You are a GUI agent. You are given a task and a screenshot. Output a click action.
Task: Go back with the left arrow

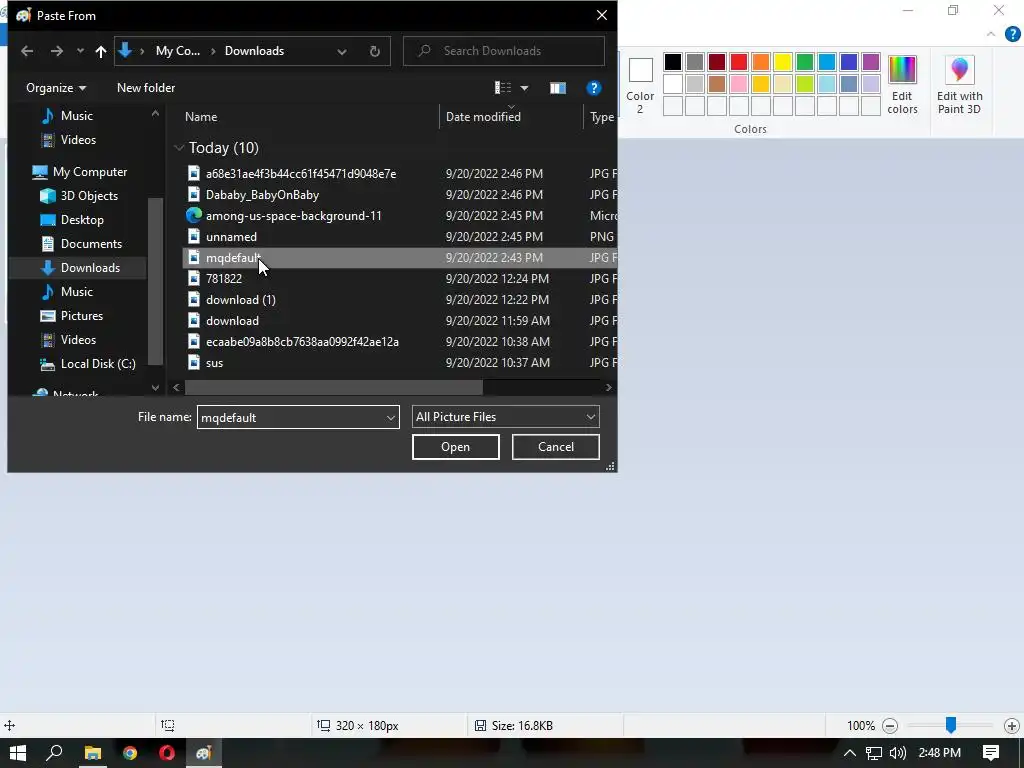point(27,51)
